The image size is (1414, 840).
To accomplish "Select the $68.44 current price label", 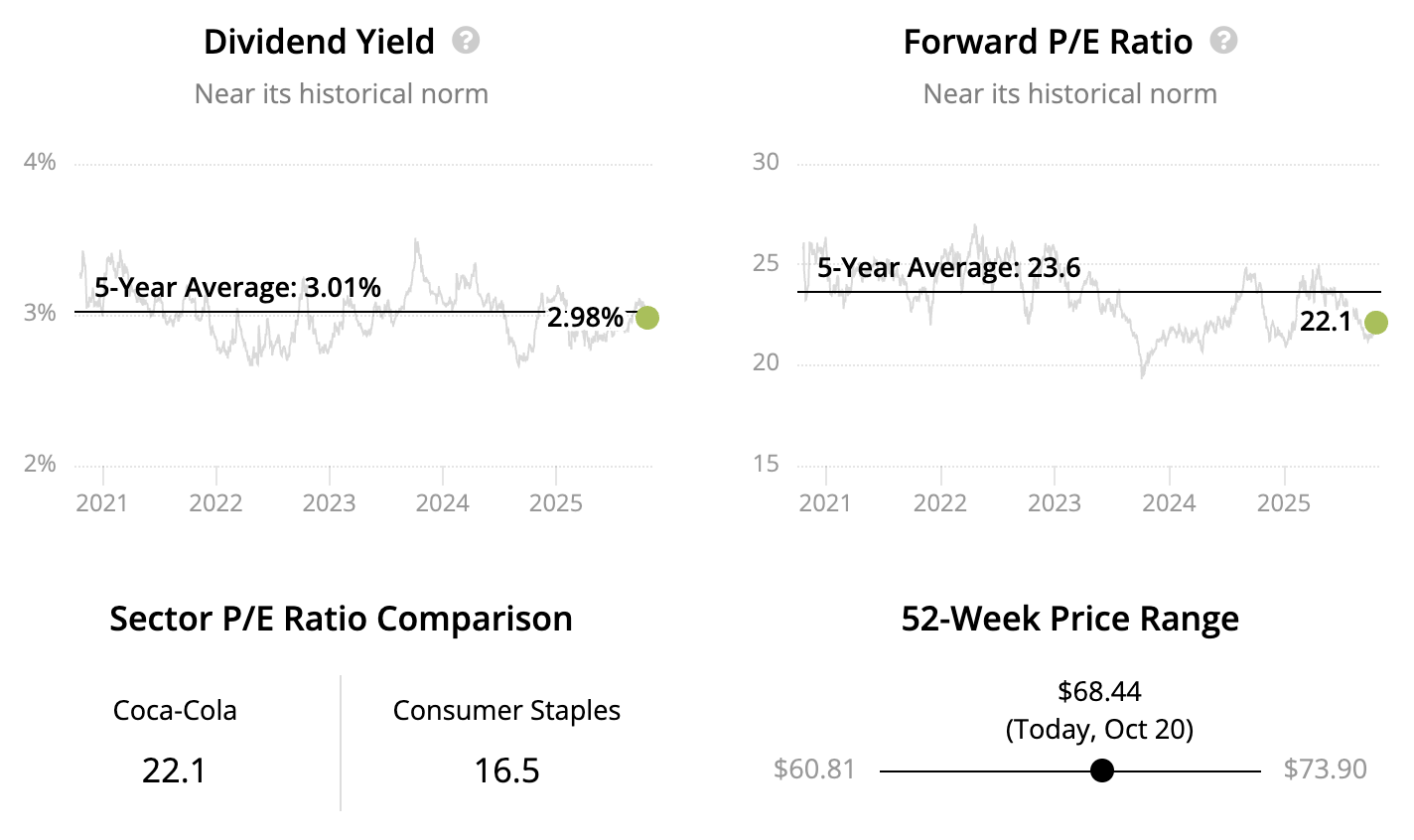I will [x=1099, y=691].
